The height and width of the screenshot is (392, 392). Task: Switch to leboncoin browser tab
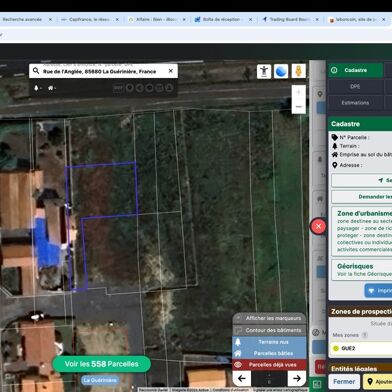(x=357, y=20)
